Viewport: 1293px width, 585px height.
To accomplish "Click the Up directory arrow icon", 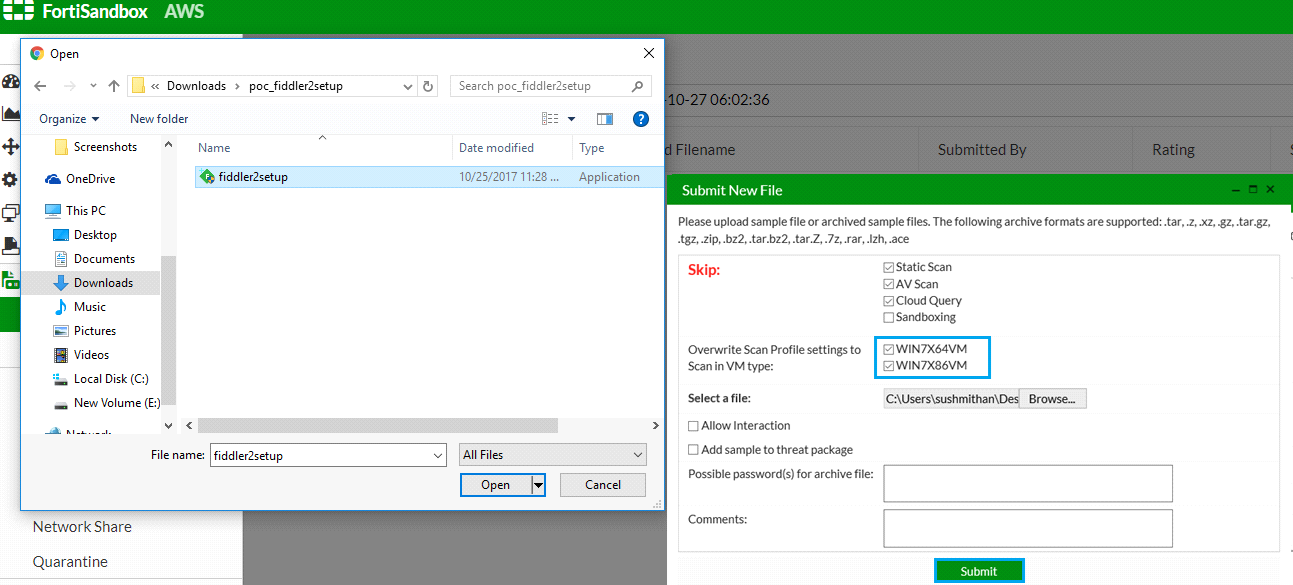I will click(114, 86).
